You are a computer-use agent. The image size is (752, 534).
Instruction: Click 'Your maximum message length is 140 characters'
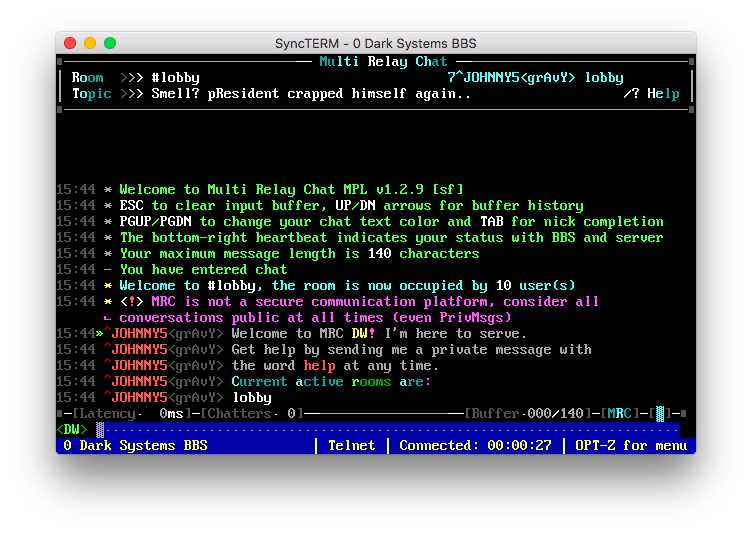point(299,253)
